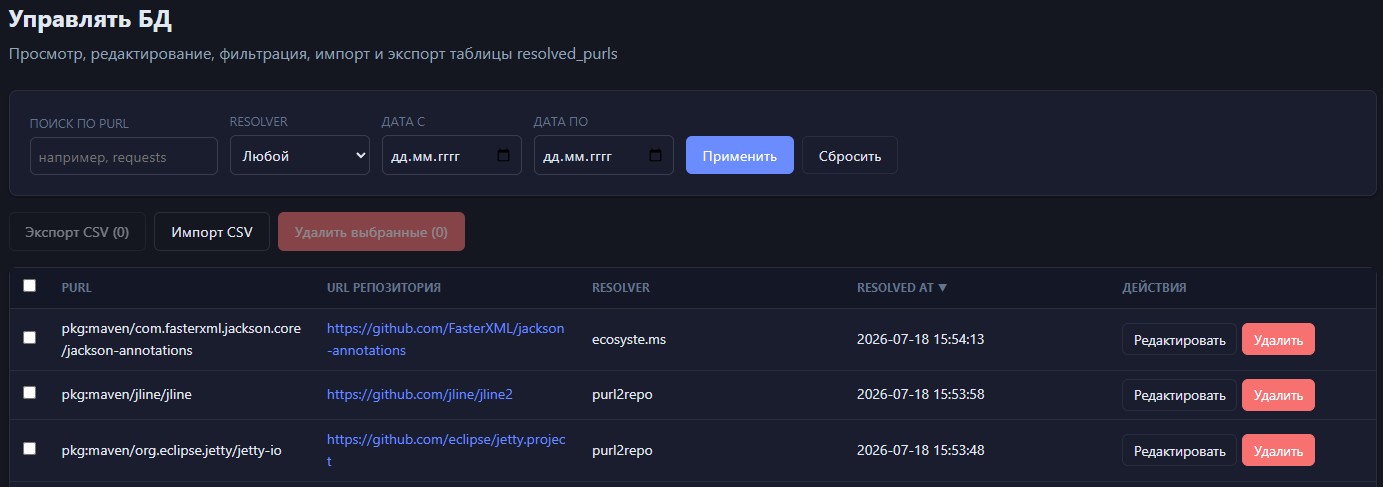This screenshot has height=487, width=1383.
Task: Click purl2repo in the jline row
Action: 622,394
